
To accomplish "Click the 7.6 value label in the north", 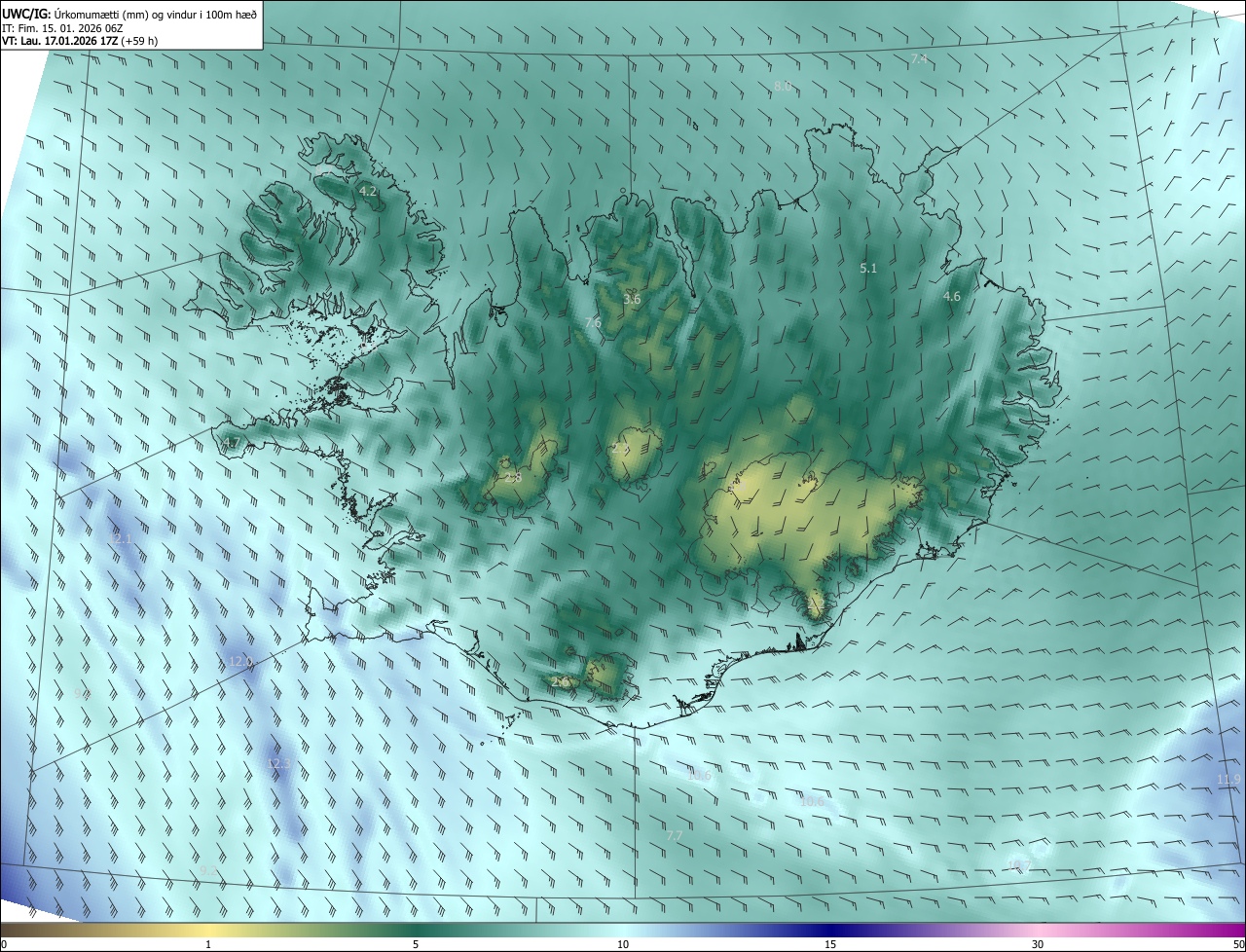I will (x=593, y=322).
